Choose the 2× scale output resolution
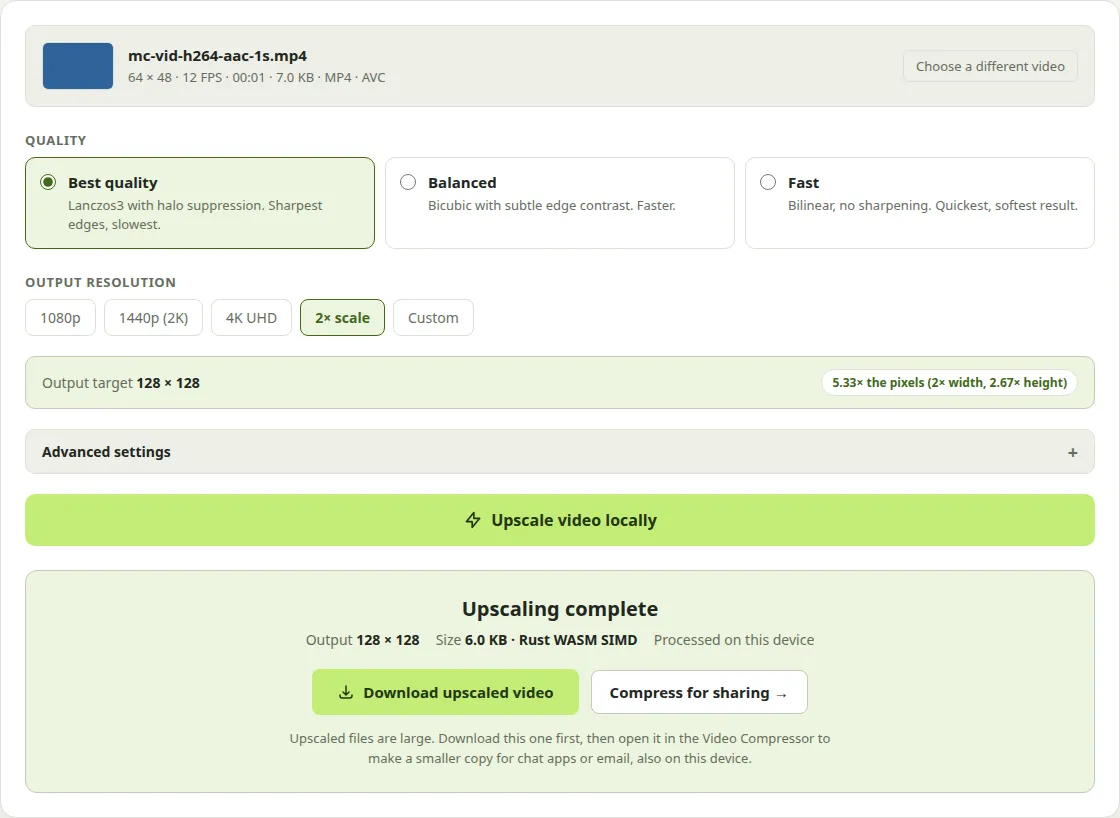 tap(342, 317)
